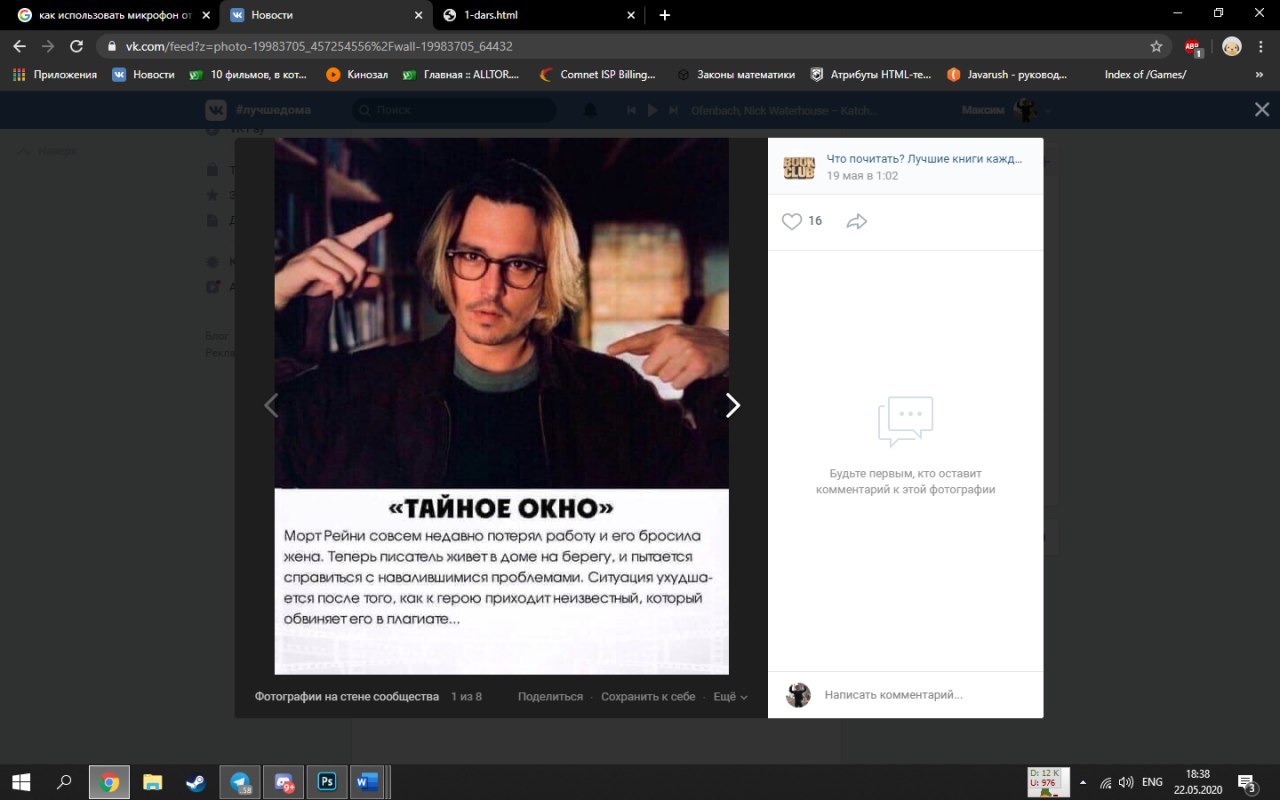Open the 'Что почитать? Лучшие книги' community link
This screenshot has width=1280, height=800.
[925, 159]
